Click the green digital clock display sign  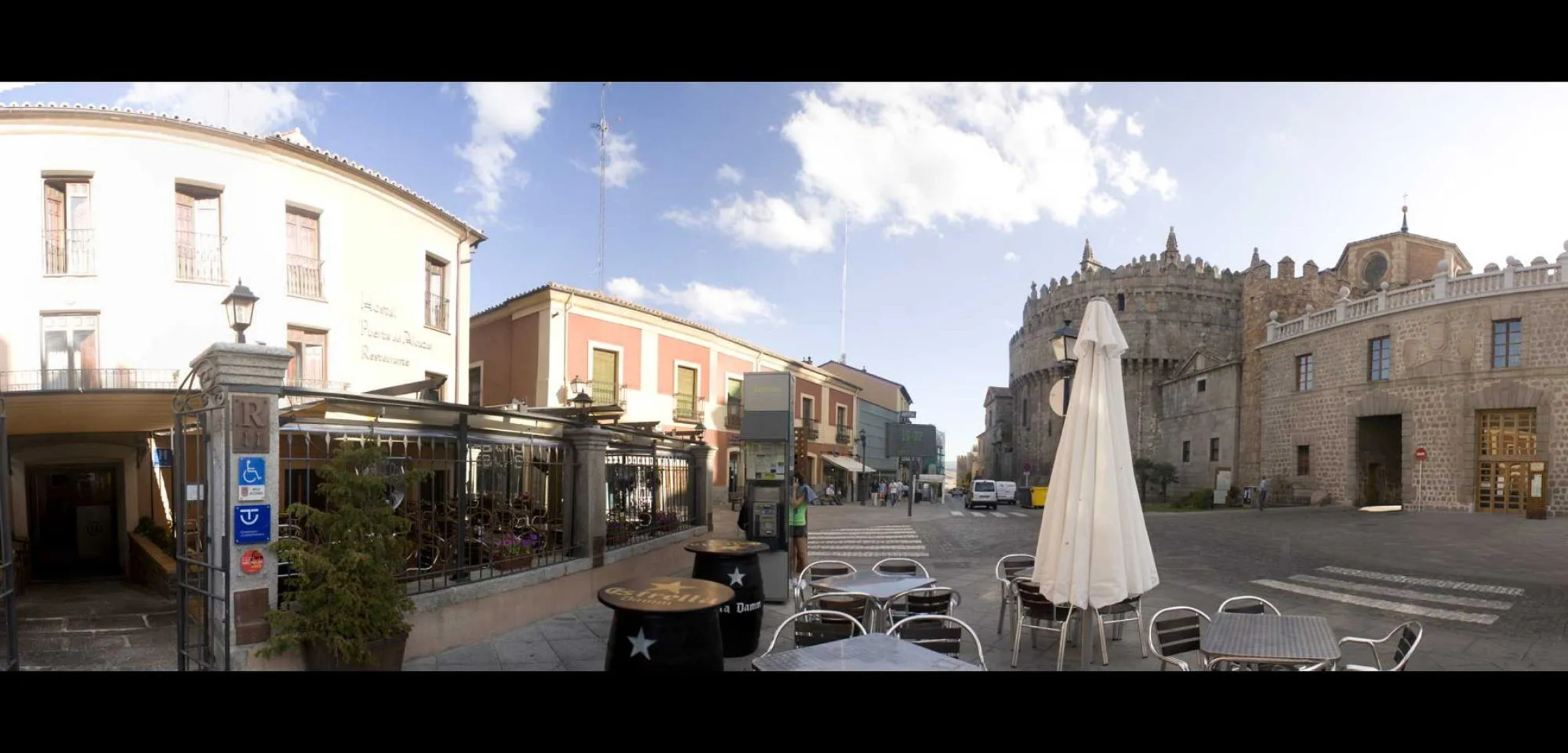[x=911, y=439]
